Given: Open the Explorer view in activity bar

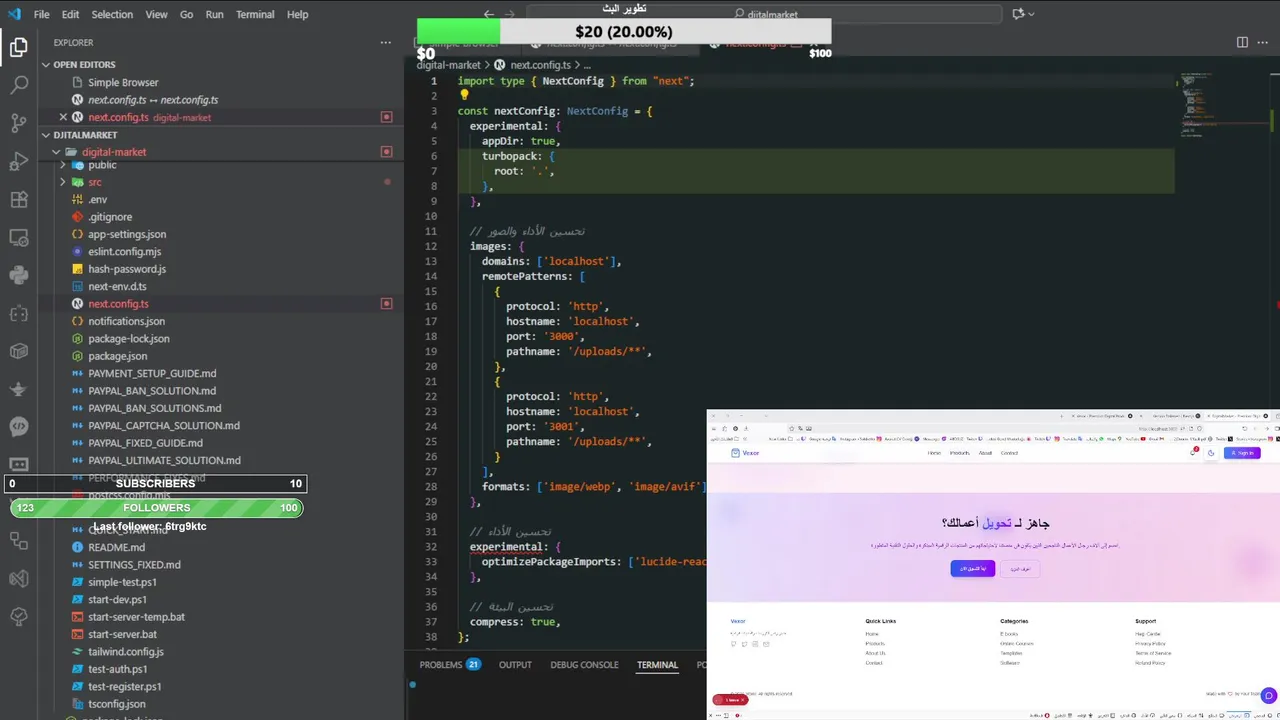Looking at the screenshot, I should click(x=19, y=47).
